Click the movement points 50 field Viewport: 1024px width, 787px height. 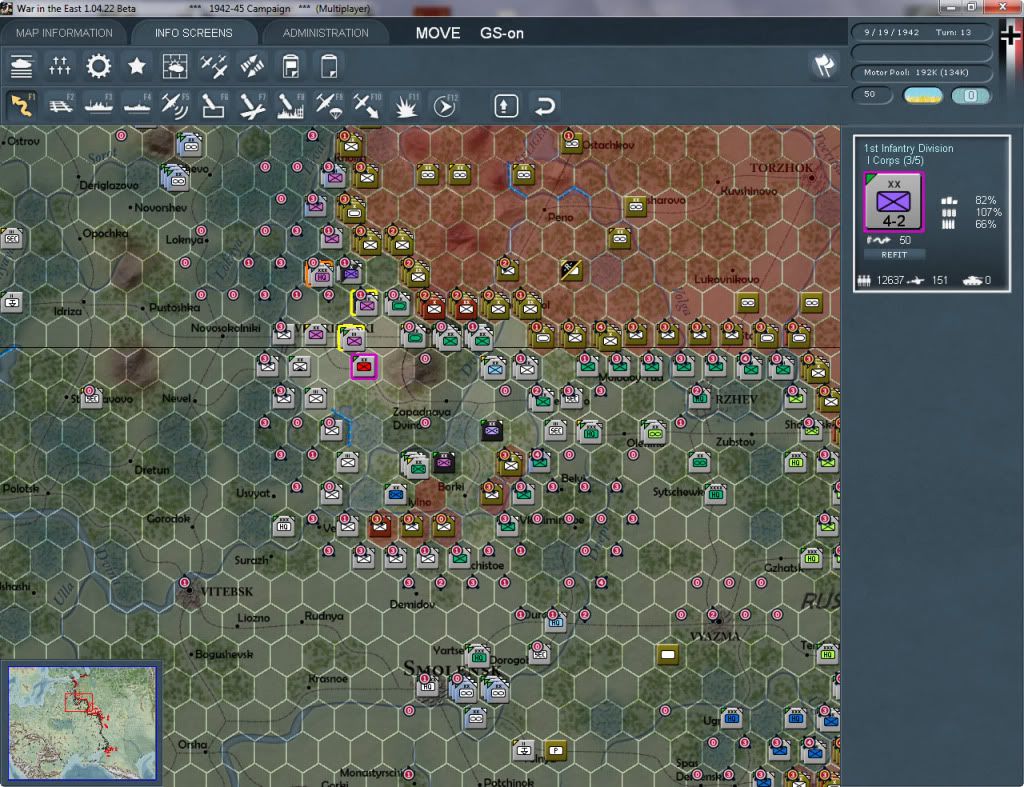(872, 95)
